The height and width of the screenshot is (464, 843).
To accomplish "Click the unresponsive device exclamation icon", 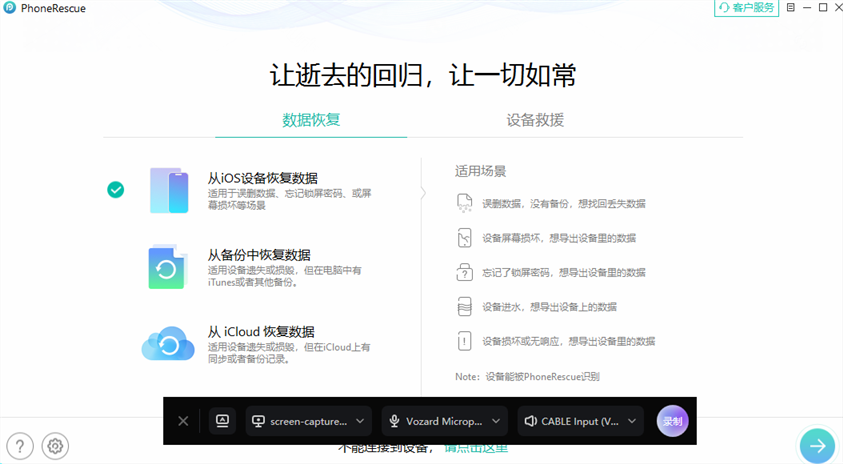I will coord(465,341).
